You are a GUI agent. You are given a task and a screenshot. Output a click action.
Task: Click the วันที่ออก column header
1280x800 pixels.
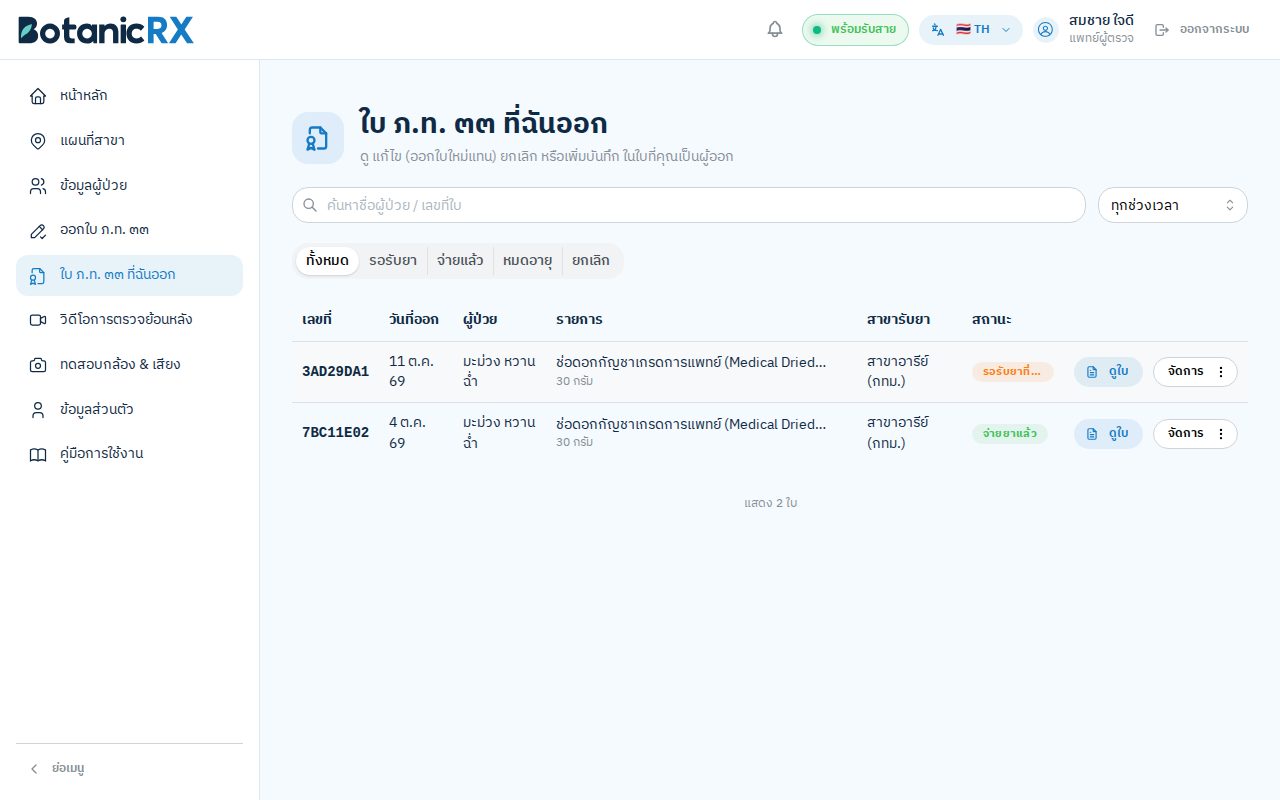coord(414,320)
